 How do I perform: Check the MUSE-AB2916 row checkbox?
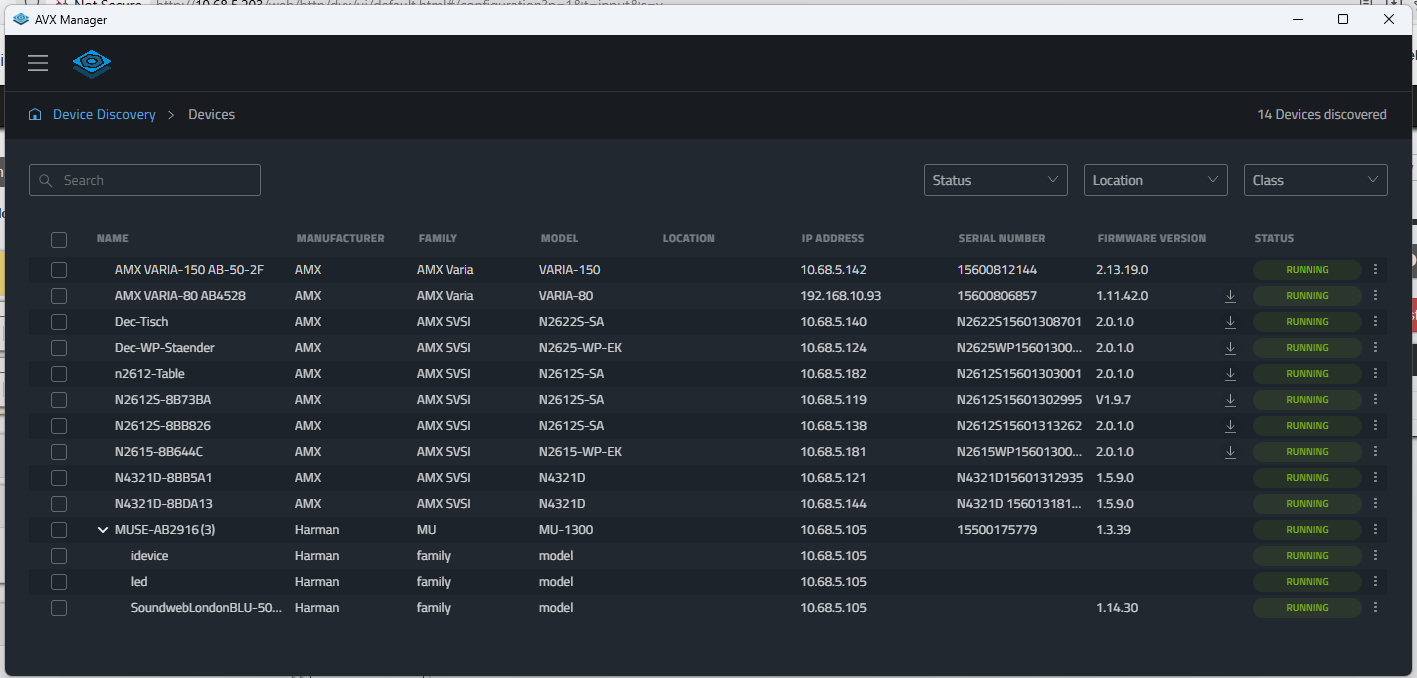coord(59,530)
